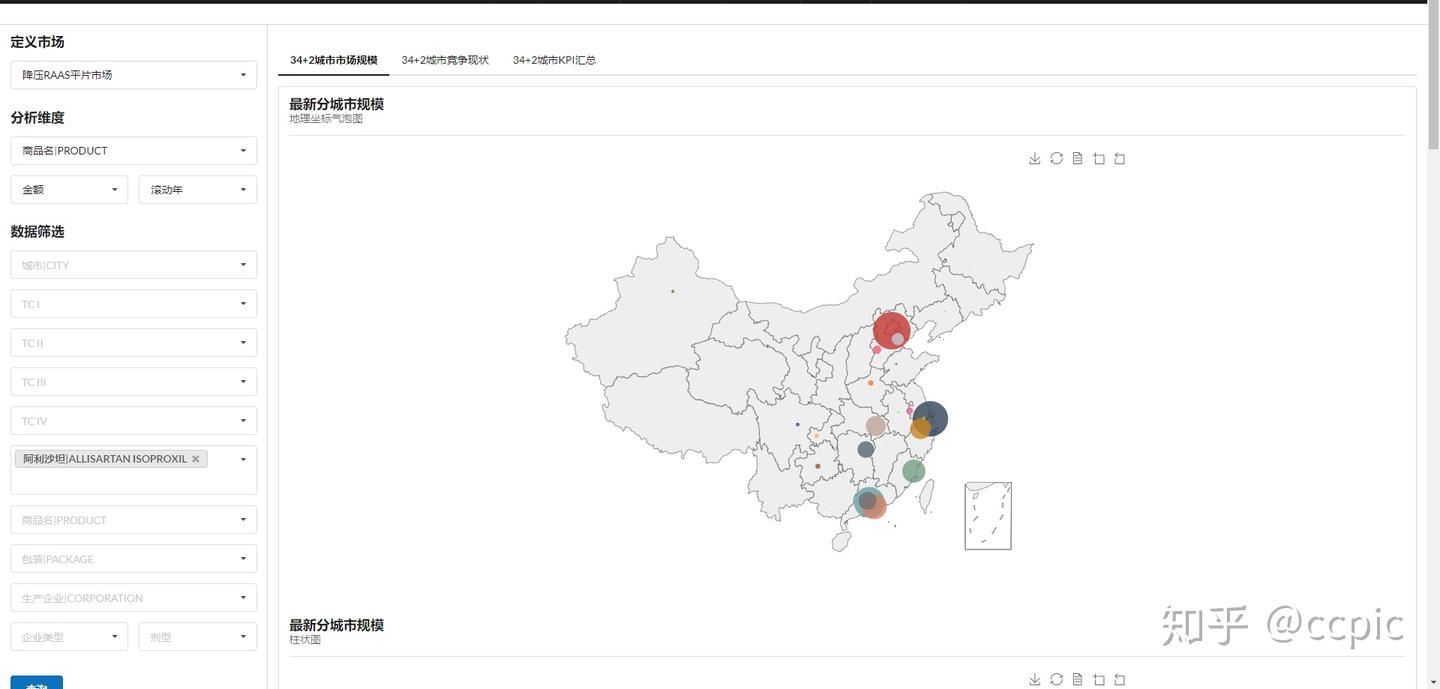Expand the 城市|CITY filter dropdown
Viewport: 1440px width, 689px height.
pyautogui.click(x=133, y=264)
